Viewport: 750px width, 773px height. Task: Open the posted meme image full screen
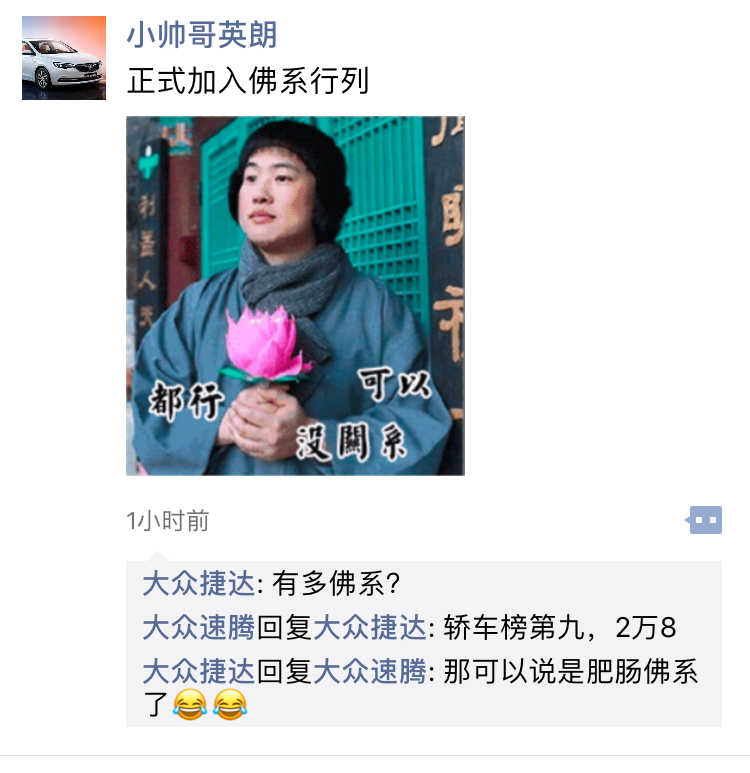(295, 296)
